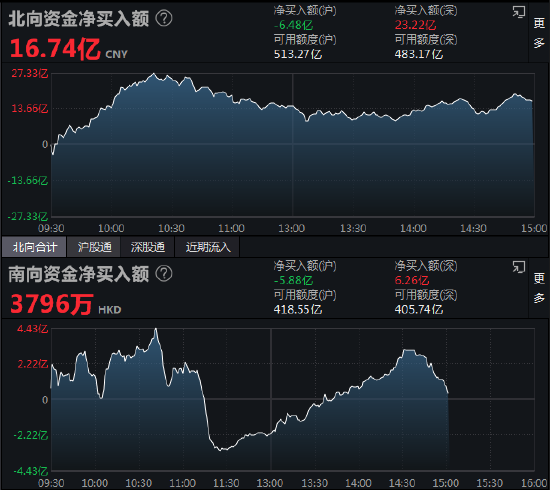Click southbound Shanghai net buy -5.88亿
550x490 pixels.
[x=293, y=281]
